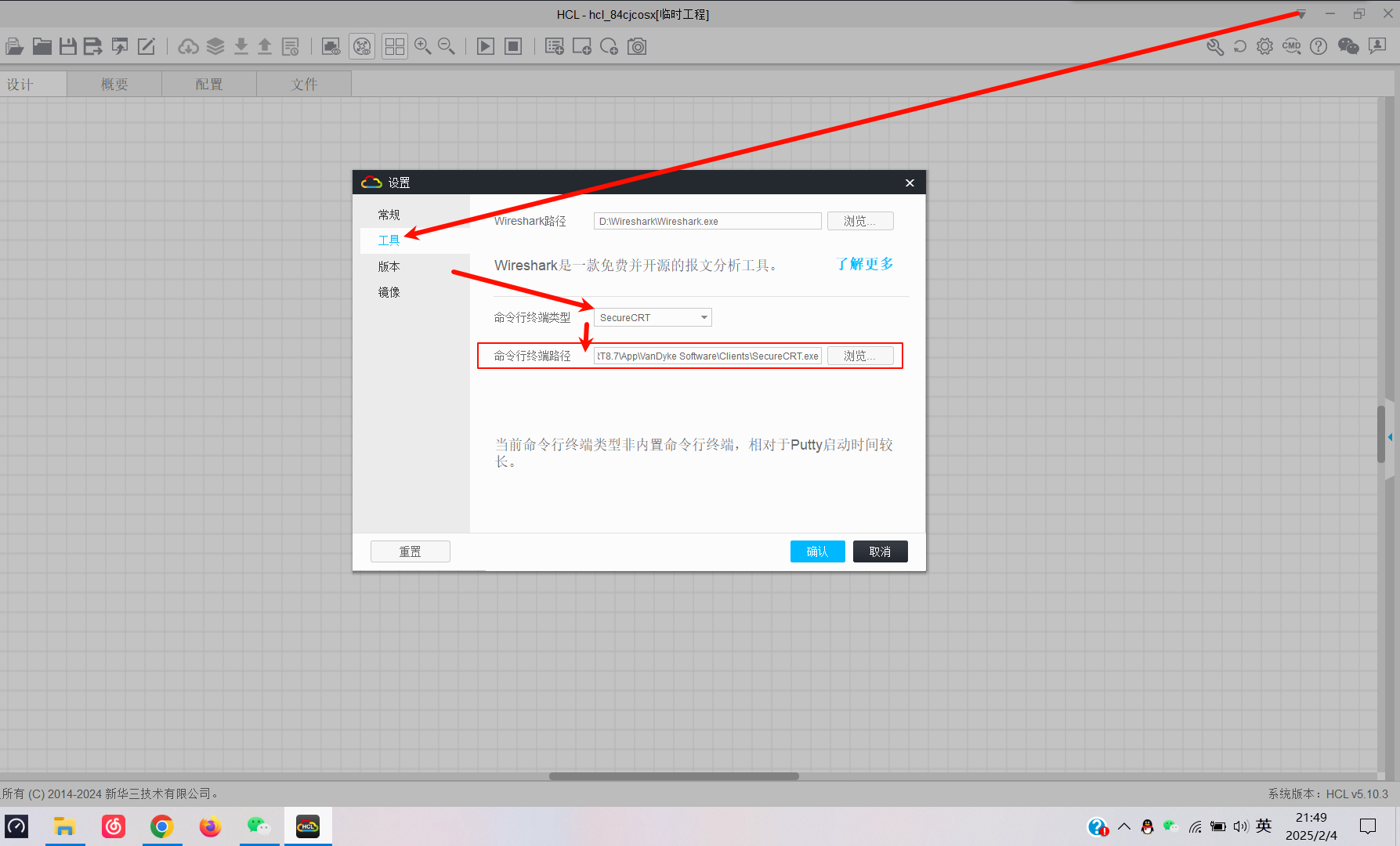Click the user feedback speech-bubble icon
The height and width of the screenshot is (846, 1400).
[x=1377, y=46]
